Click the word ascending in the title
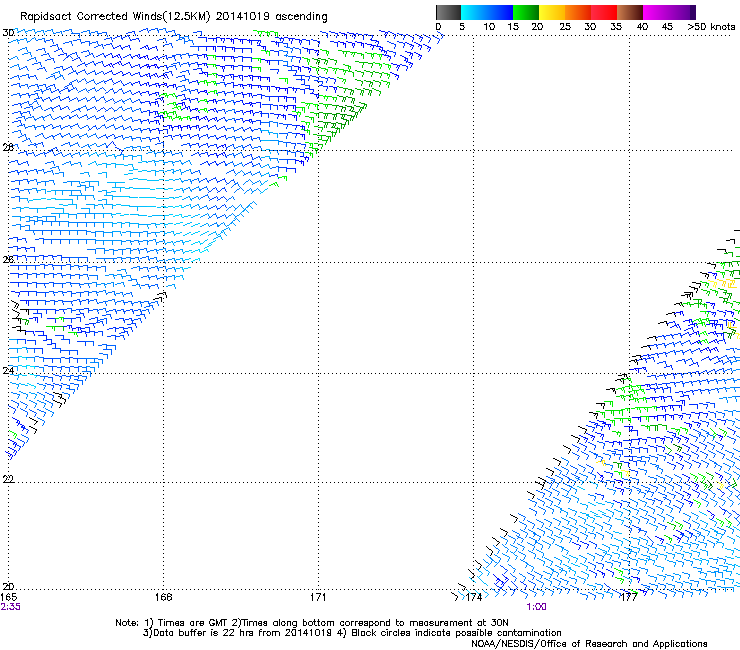 pyautogui.click(x=302, y=17)
